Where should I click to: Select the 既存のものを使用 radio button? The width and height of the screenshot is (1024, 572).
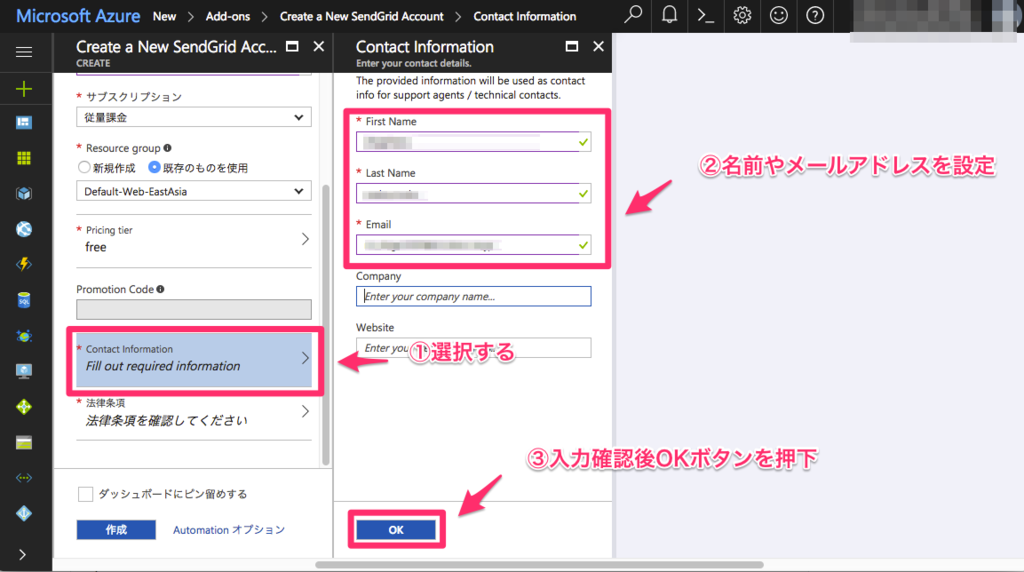point(154,167)
